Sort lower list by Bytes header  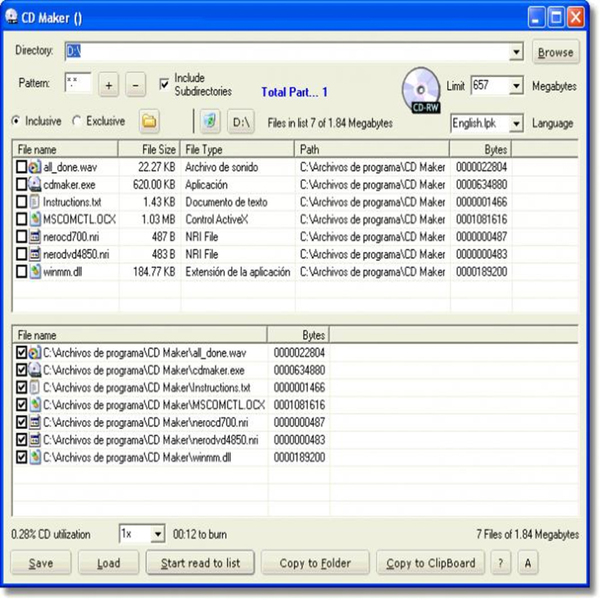[298, 335]
